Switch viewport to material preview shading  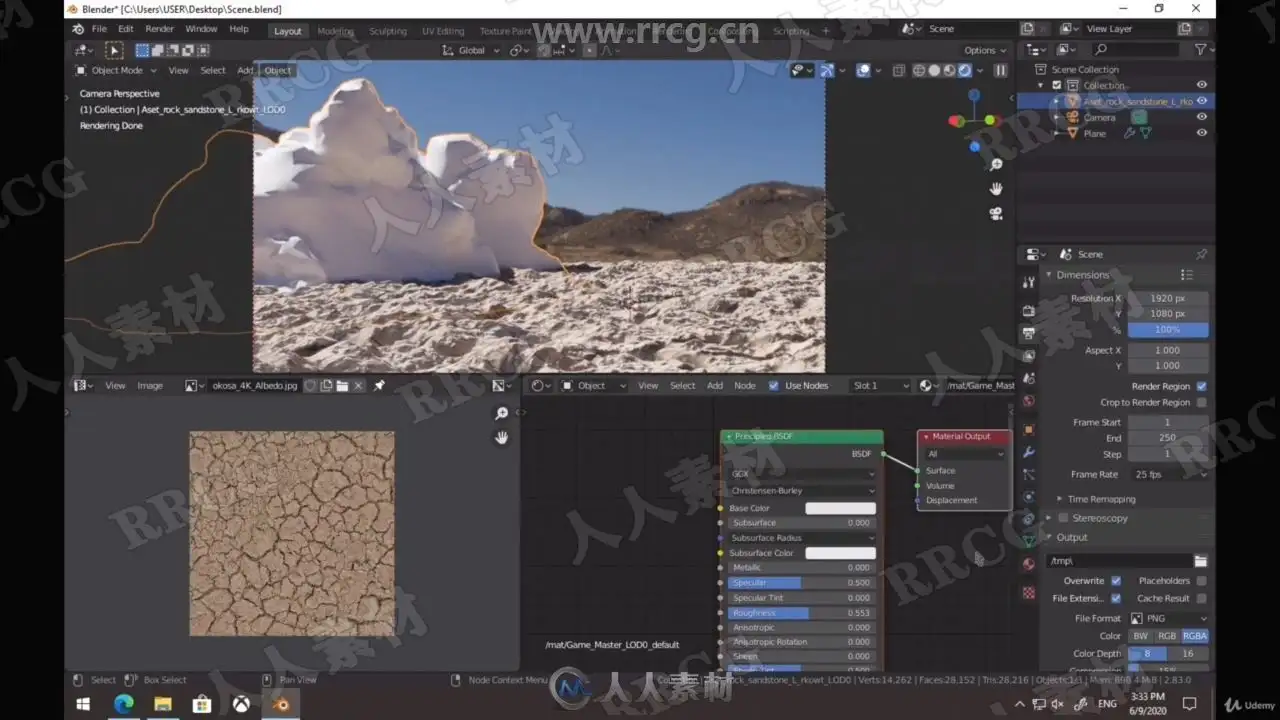tap(949, 71)
